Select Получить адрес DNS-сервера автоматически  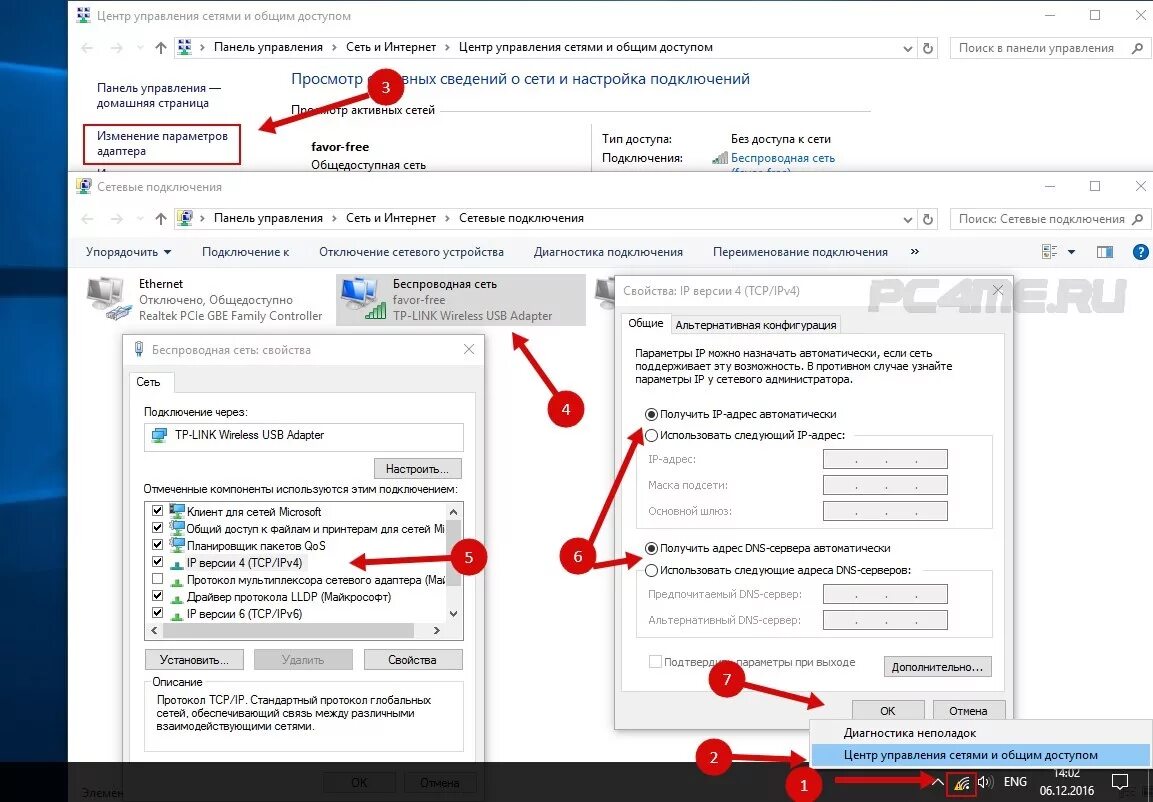tap(651, 548)
